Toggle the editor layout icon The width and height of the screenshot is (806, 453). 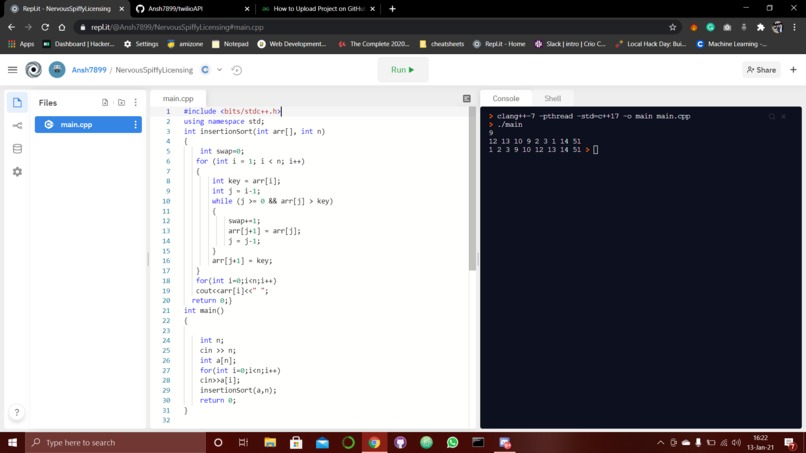coord(467,98)
